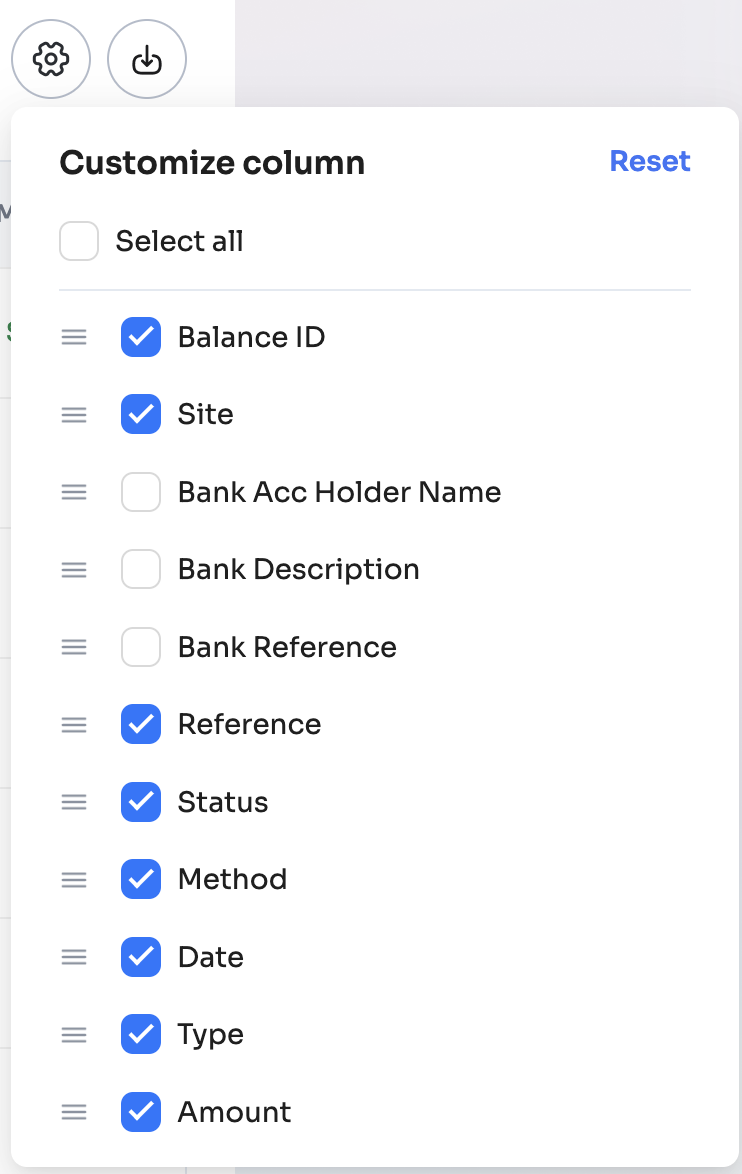
Task: Click the Bank Description label
Action: point(298,569)
